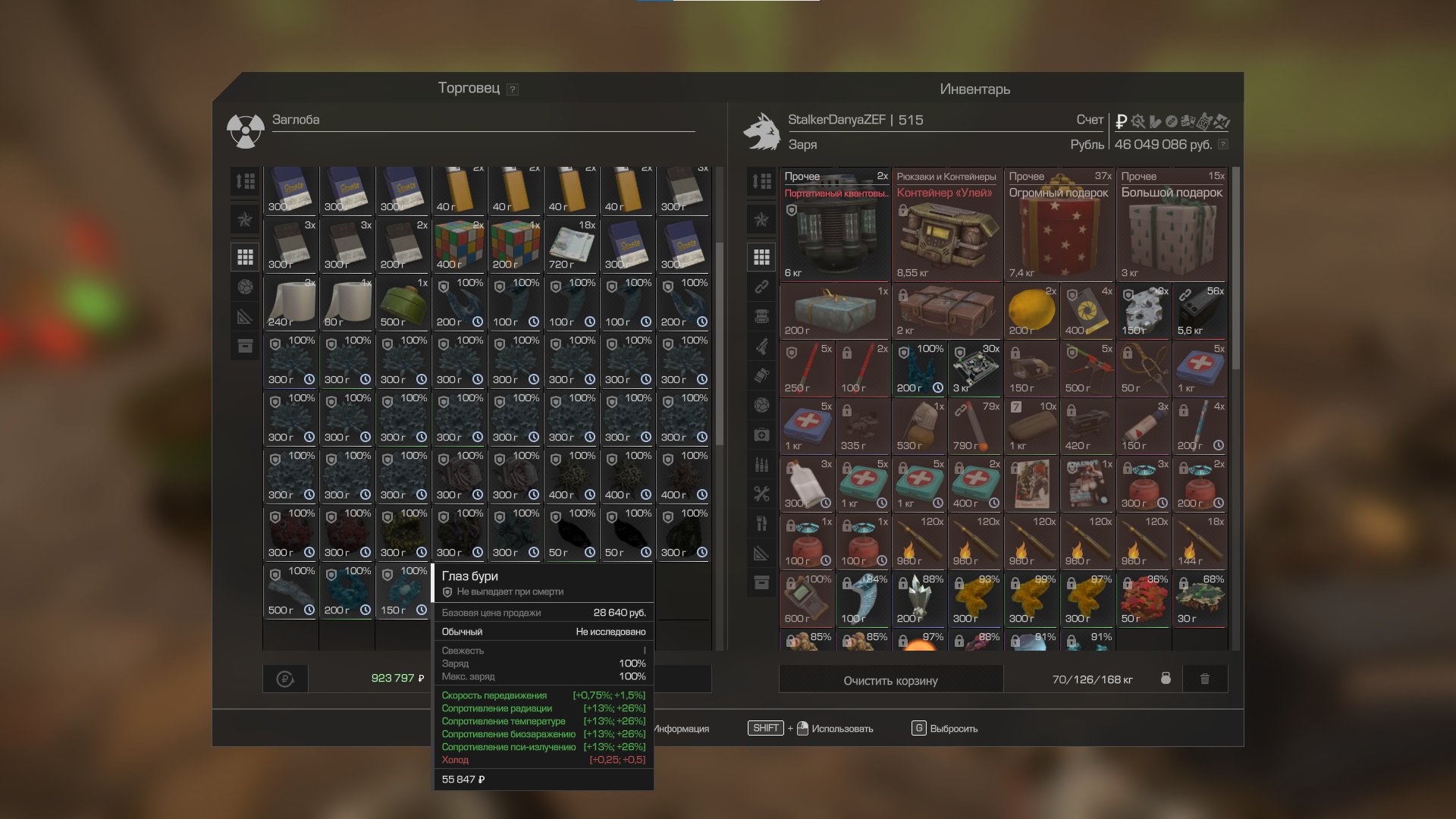Viewport: 1456px width, 819px height.
Task: Select the Портативный квантовы.. item
Action: (835, 224)
